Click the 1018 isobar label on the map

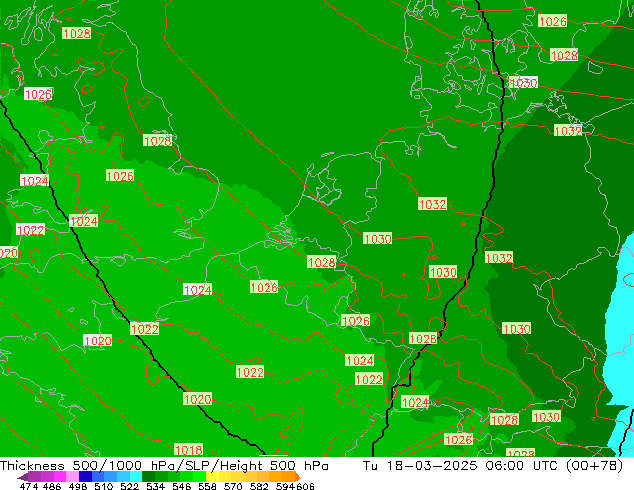click(x=188, y=450)
